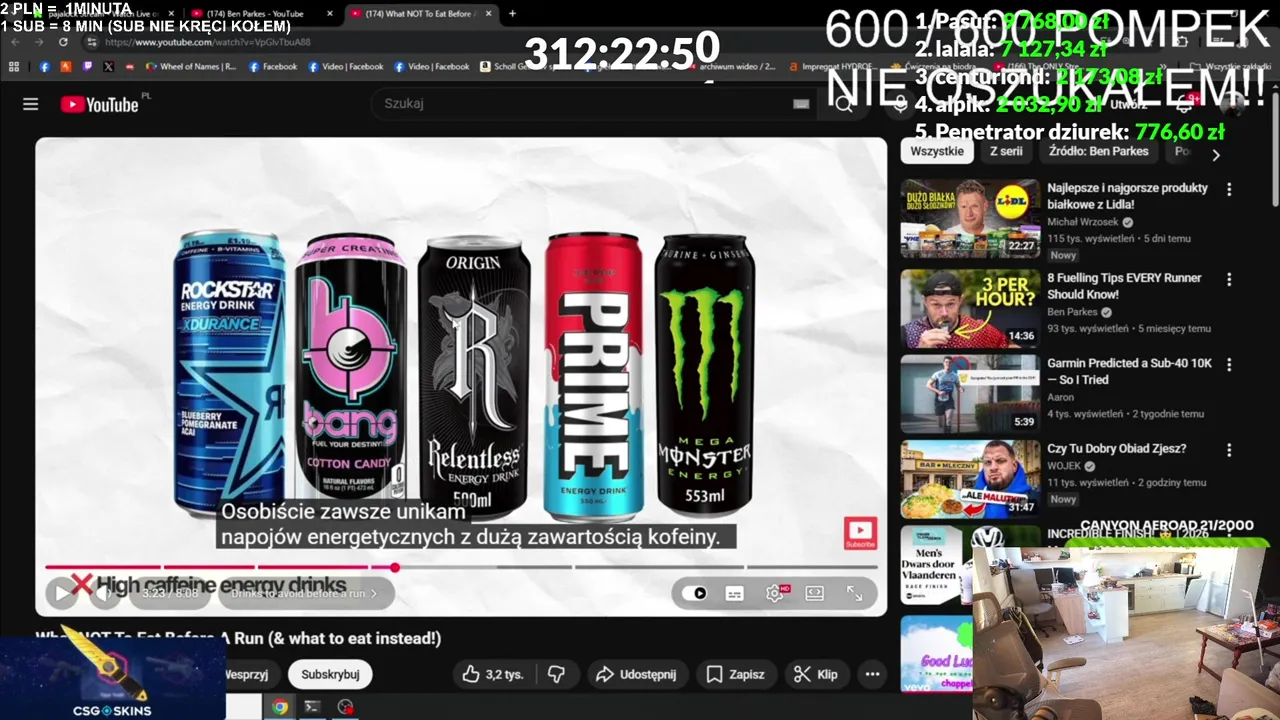Close the 'Ben Parkes - YouTube' tab

pos(330,14)
